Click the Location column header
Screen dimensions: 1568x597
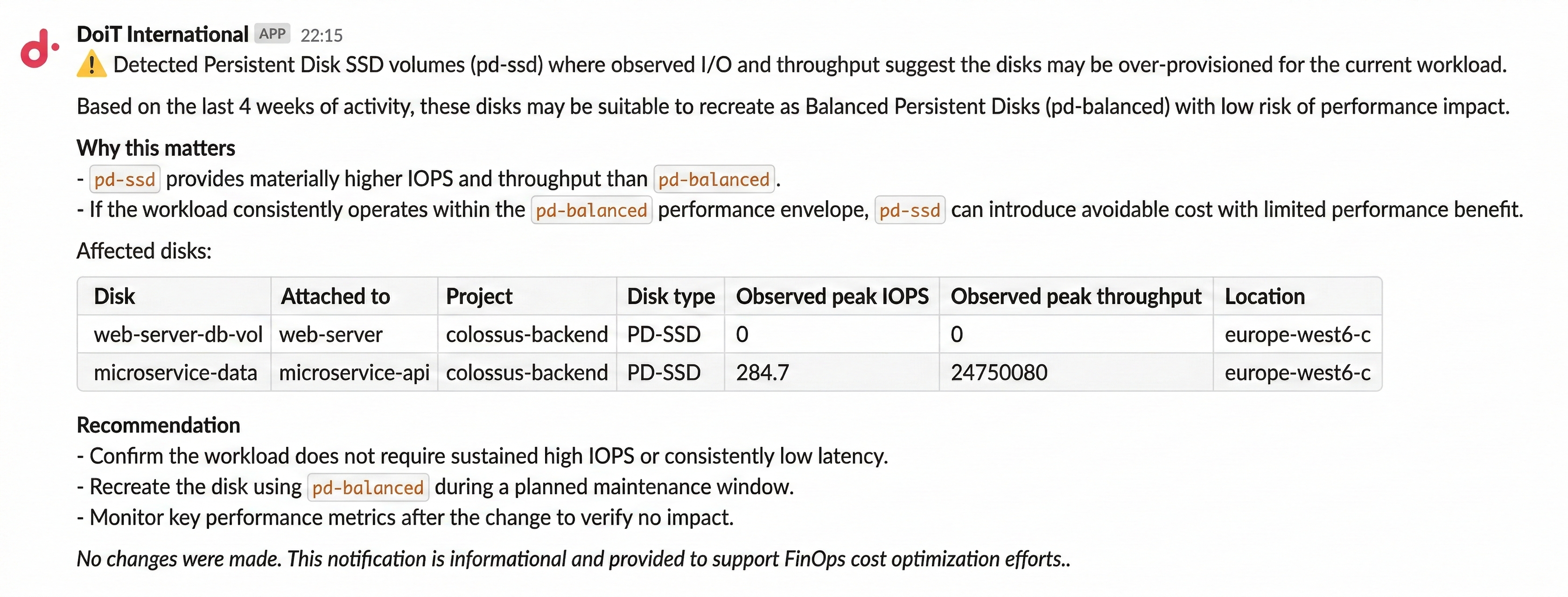pyautogui.click(x=1264, y=296)
